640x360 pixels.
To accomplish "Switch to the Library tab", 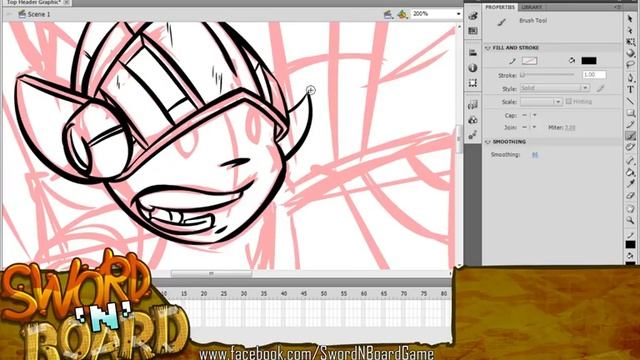I will coord(531,7).
